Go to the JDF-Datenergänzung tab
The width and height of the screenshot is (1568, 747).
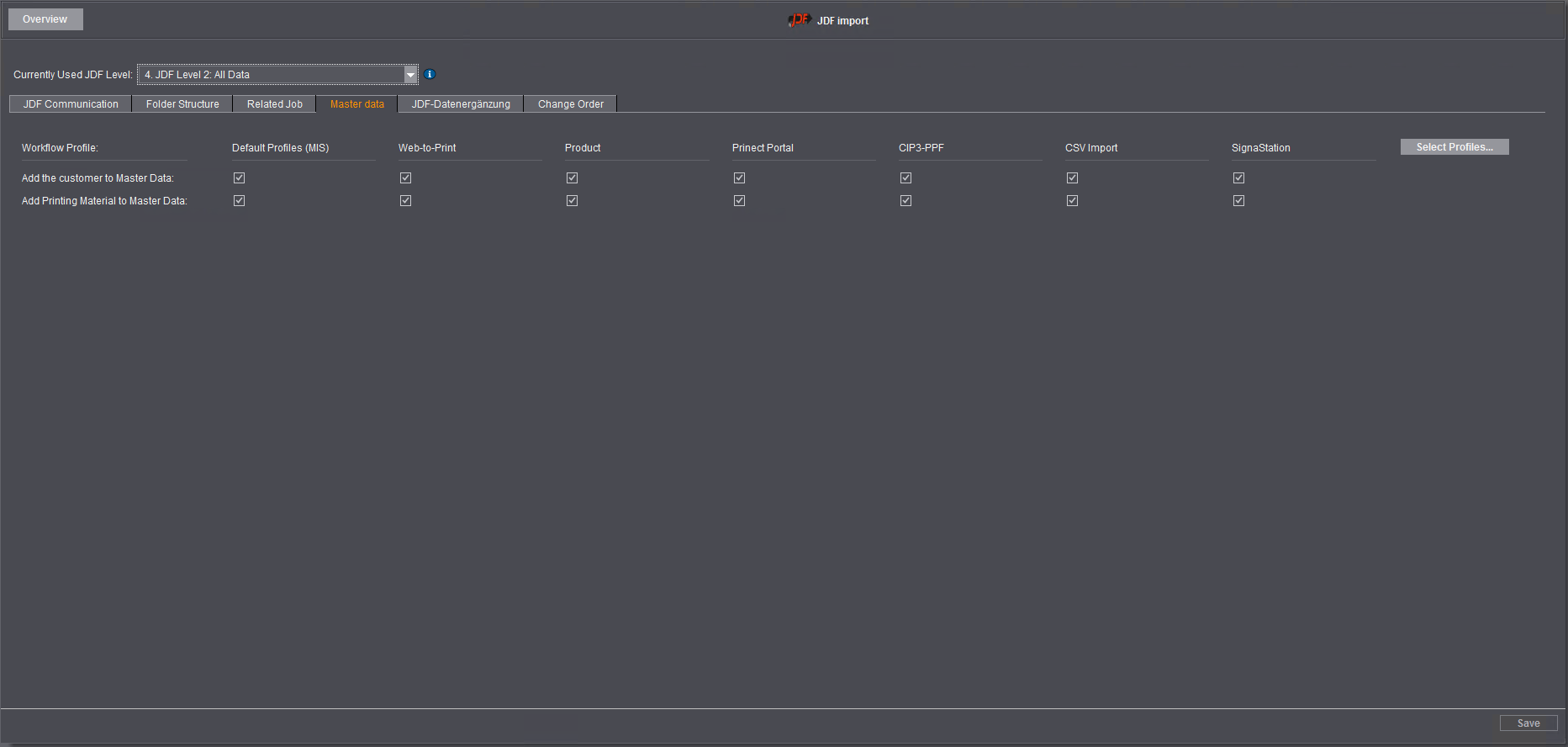click(x=461, y=104)
